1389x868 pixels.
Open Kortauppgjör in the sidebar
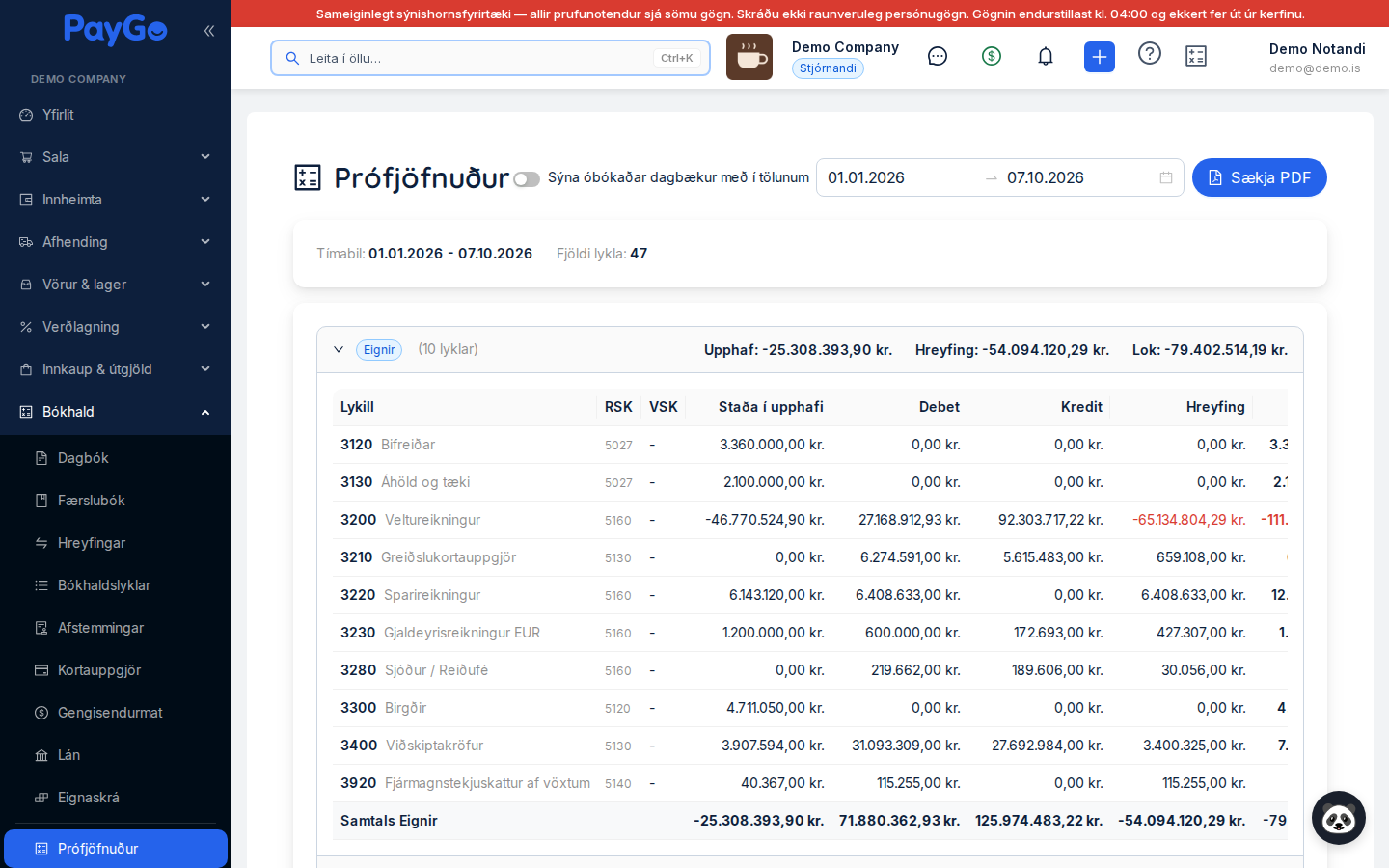(x=116, y=670)
